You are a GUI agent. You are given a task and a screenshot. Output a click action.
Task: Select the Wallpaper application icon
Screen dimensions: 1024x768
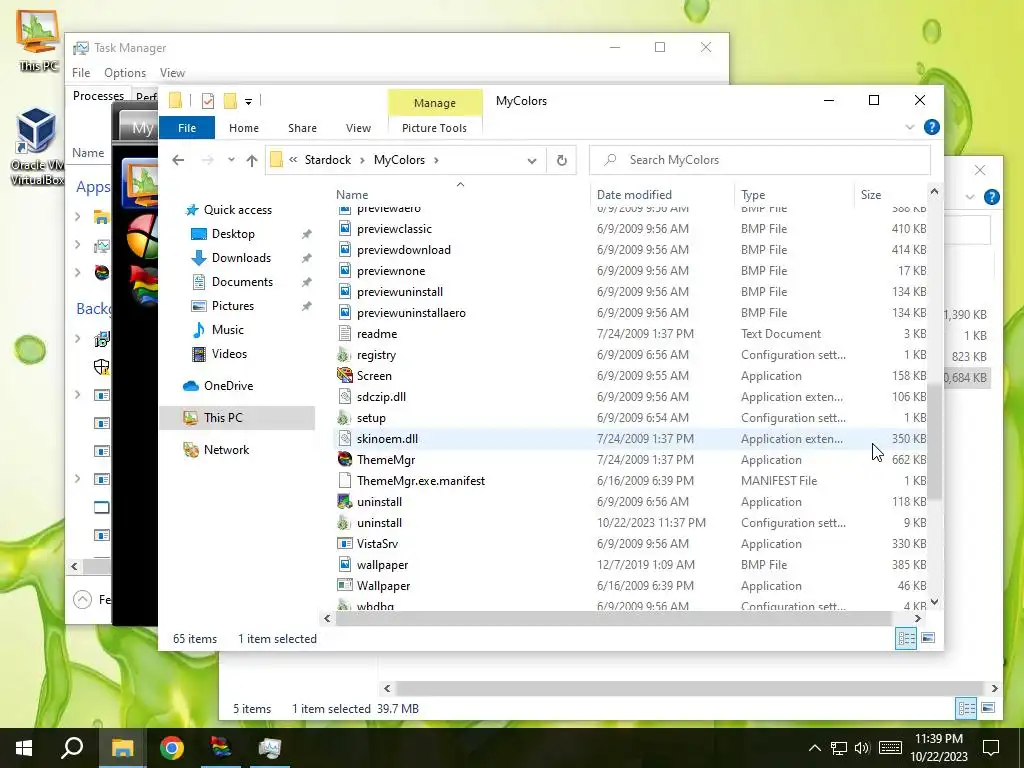(345, 585)
